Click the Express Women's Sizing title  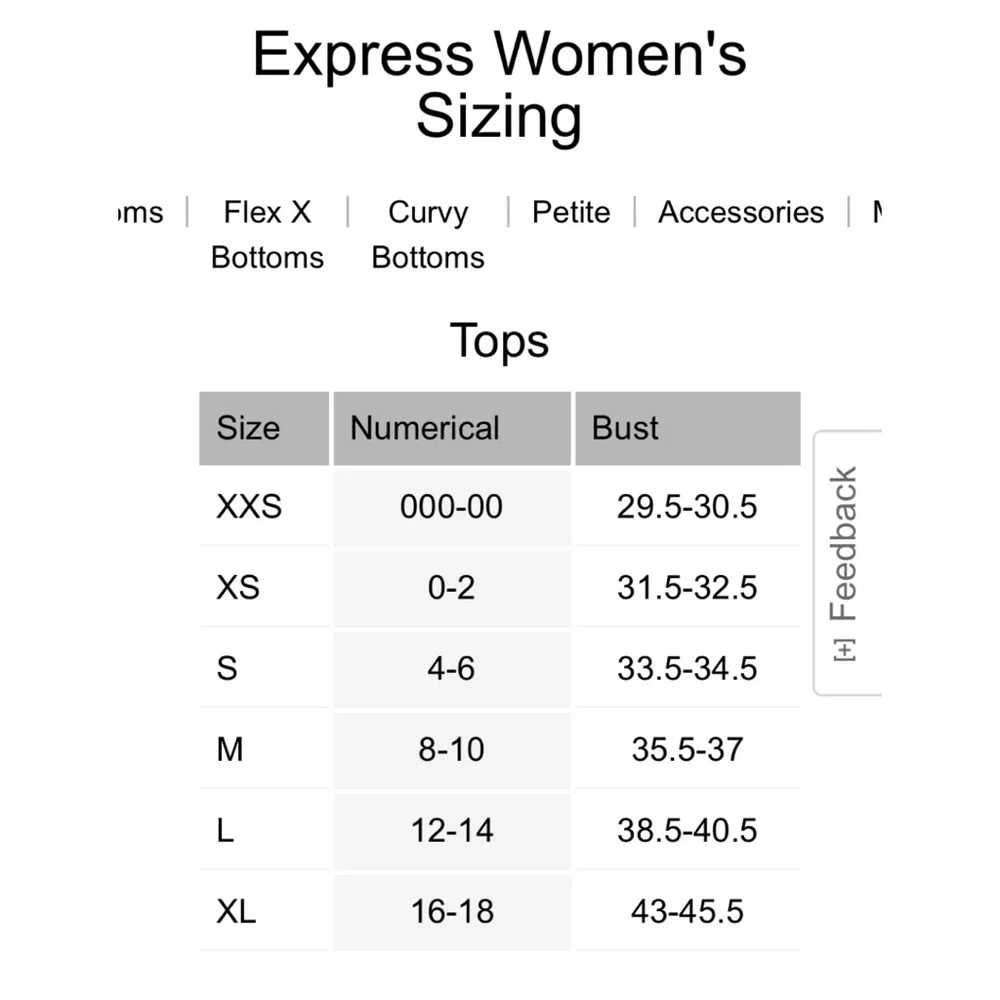(499, 85)
